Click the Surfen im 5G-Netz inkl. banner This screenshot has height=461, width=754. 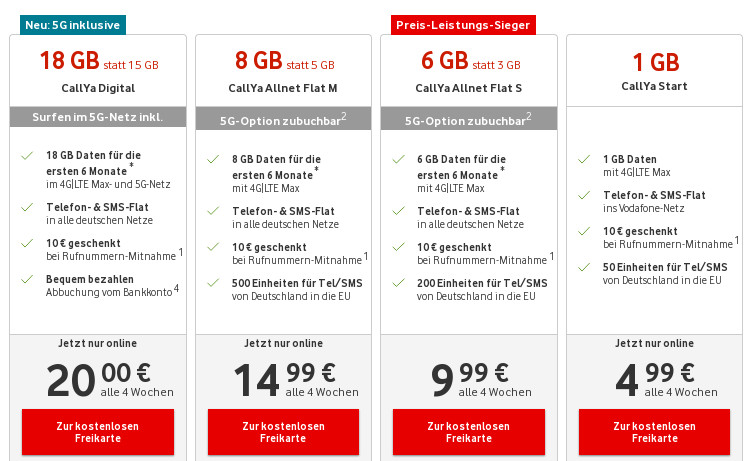coord(98,117)
